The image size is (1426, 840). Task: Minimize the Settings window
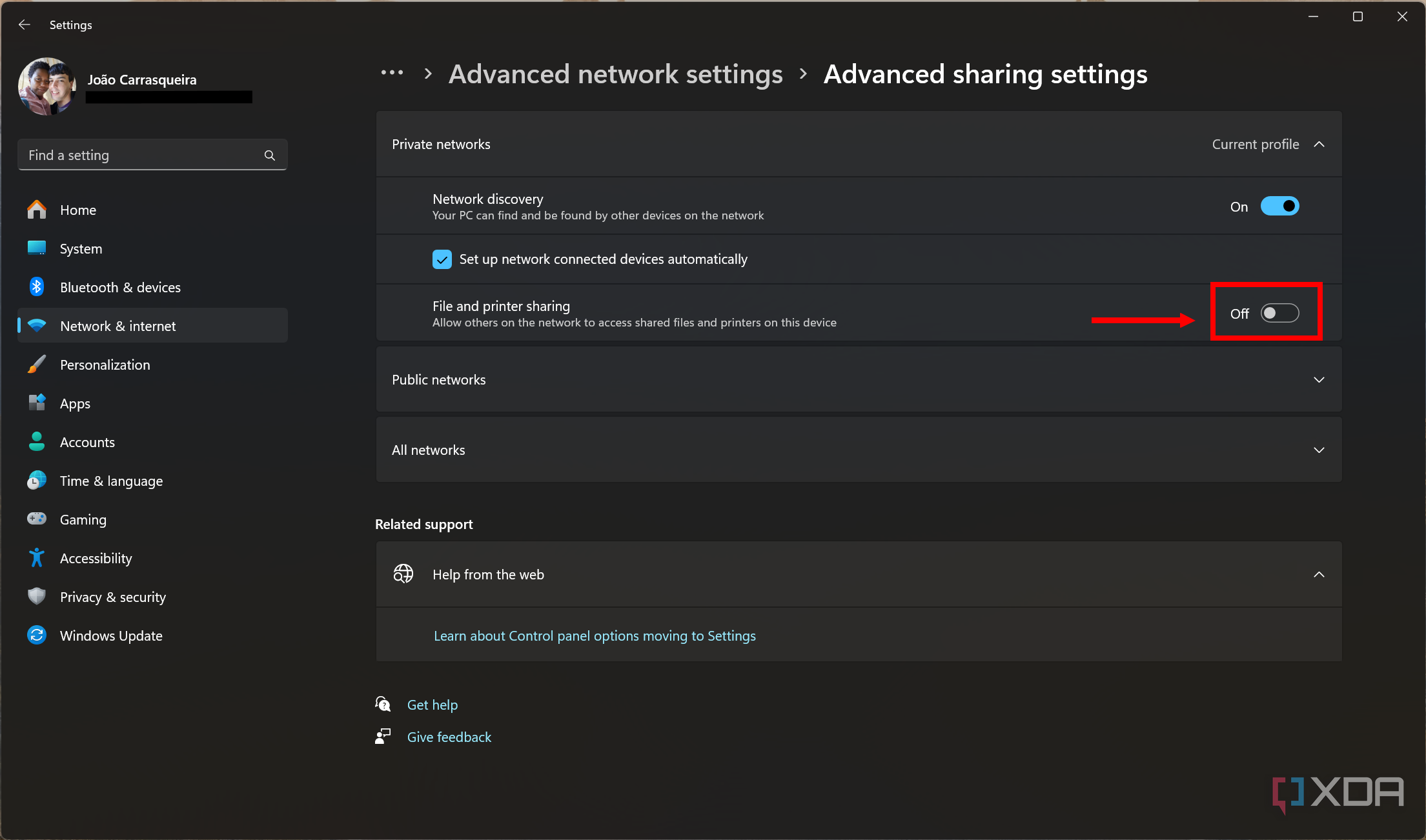tap(1313, 17)
